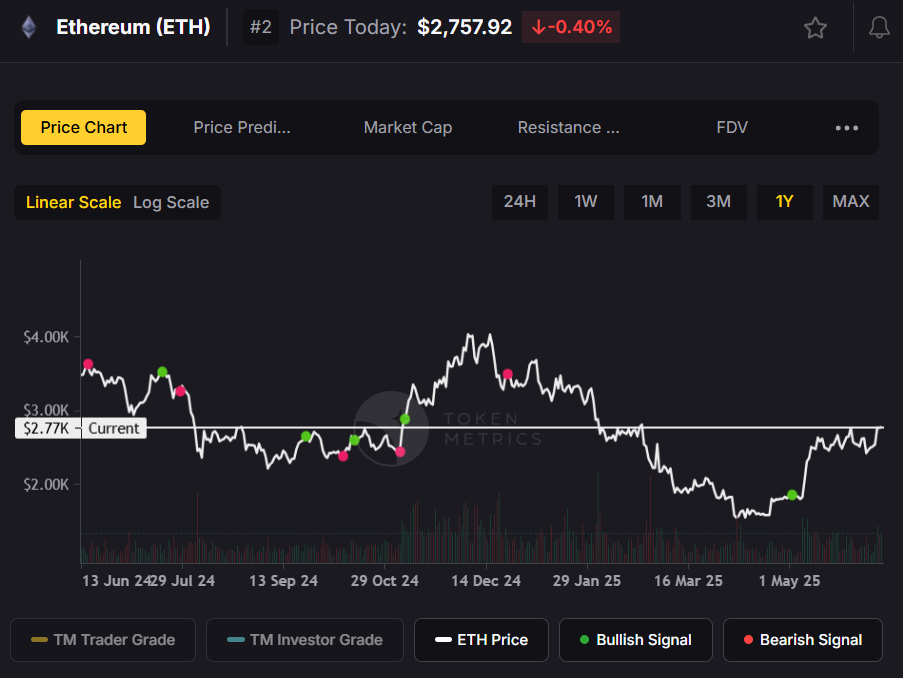Add Ethereum to favorites with star icon
Screen dimensions: 903x678
(815, 28)
